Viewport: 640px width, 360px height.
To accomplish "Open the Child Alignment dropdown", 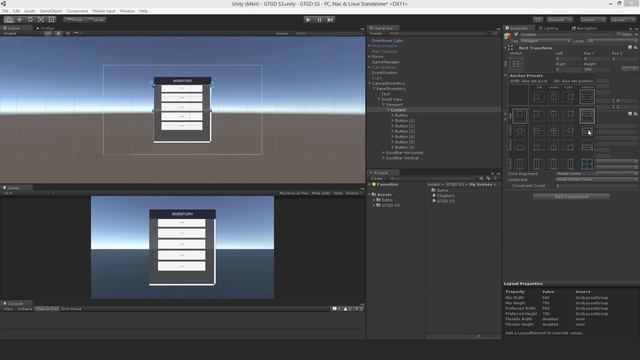I will 596,174.
